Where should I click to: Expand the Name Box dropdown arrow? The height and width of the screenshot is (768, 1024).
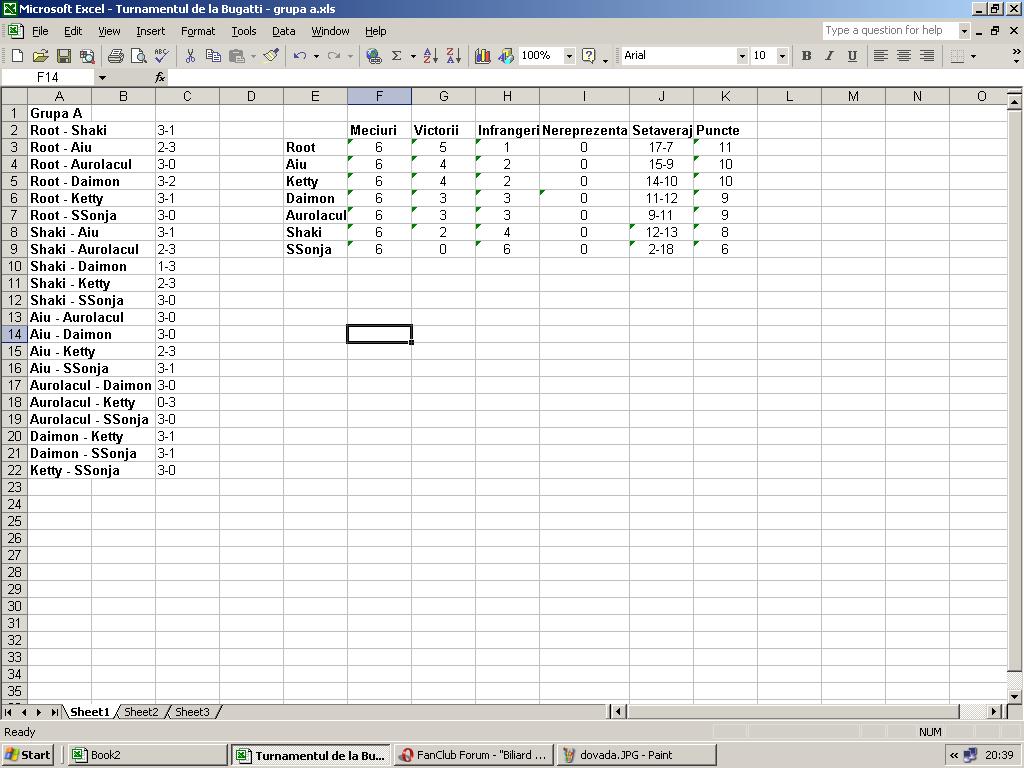103,78
